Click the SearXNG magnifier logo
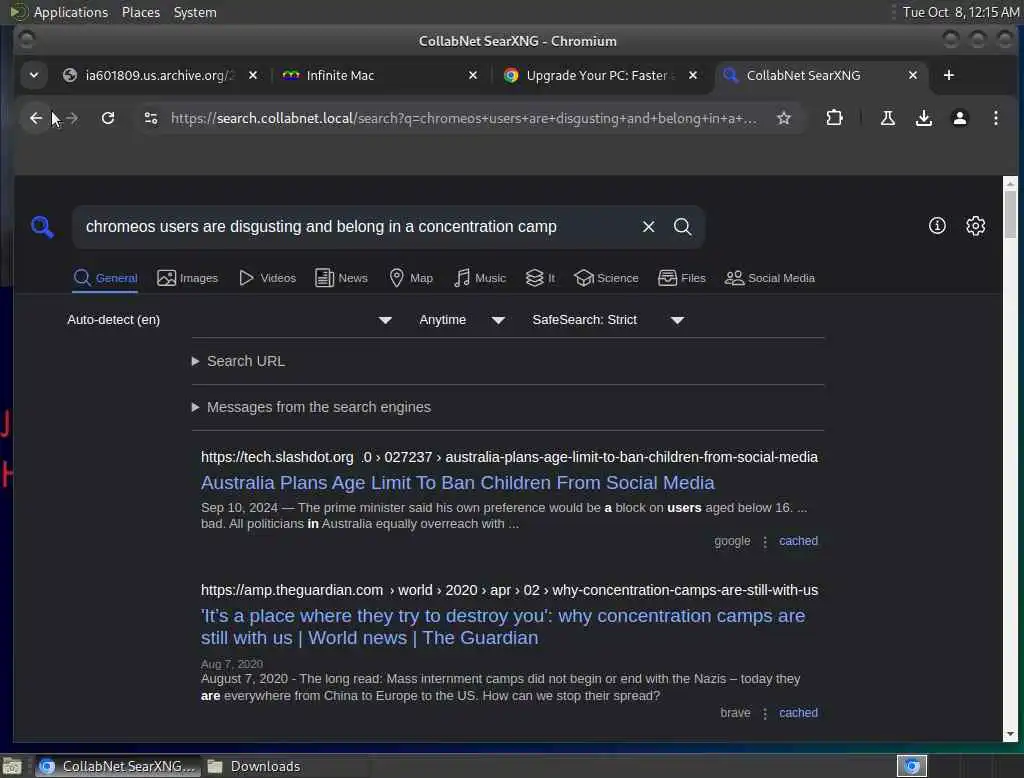1024x778 pixels. tap(42, 227)
